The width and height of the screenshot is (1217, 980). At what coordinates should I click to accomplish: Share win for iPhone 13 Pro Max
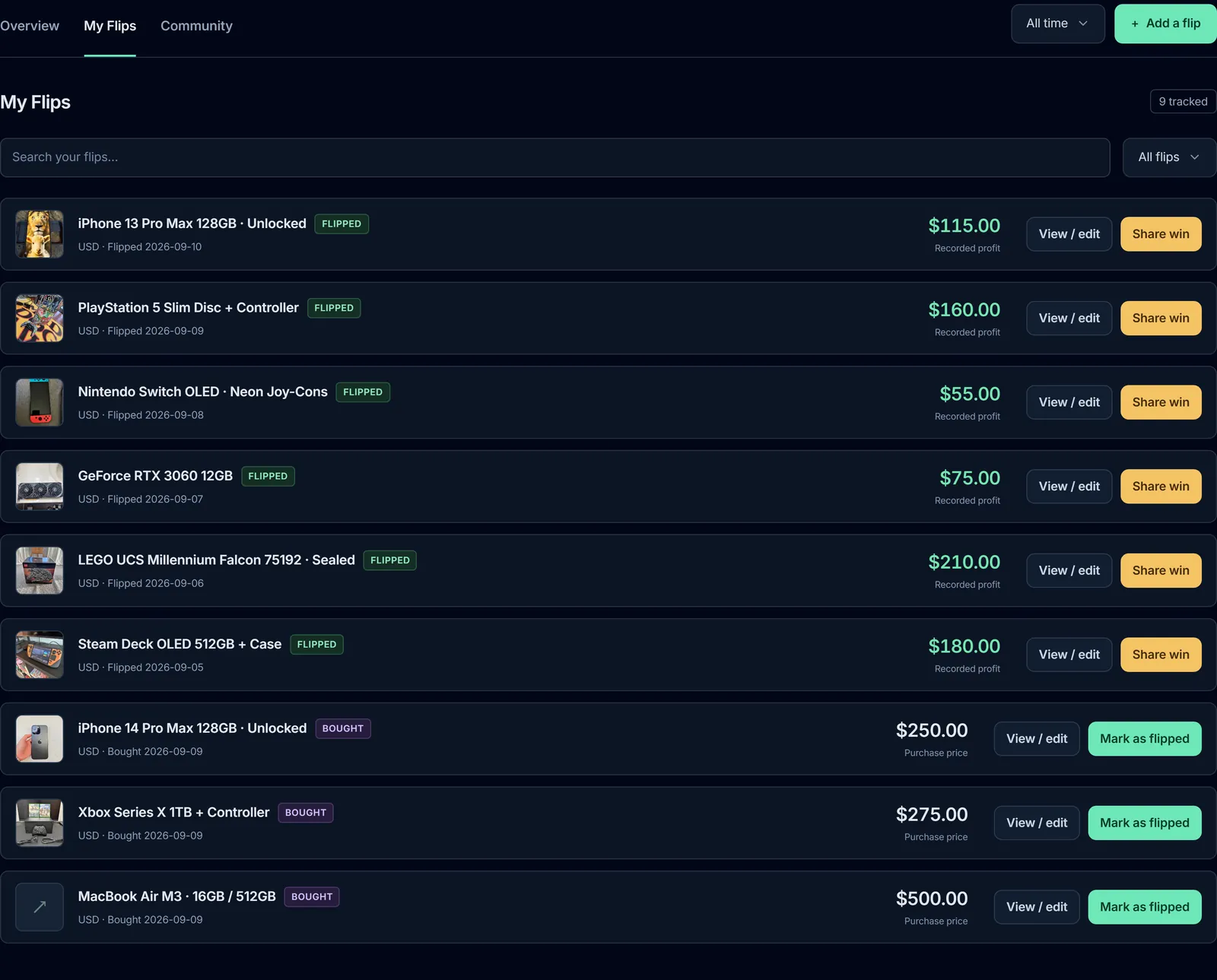(1161, 234)
